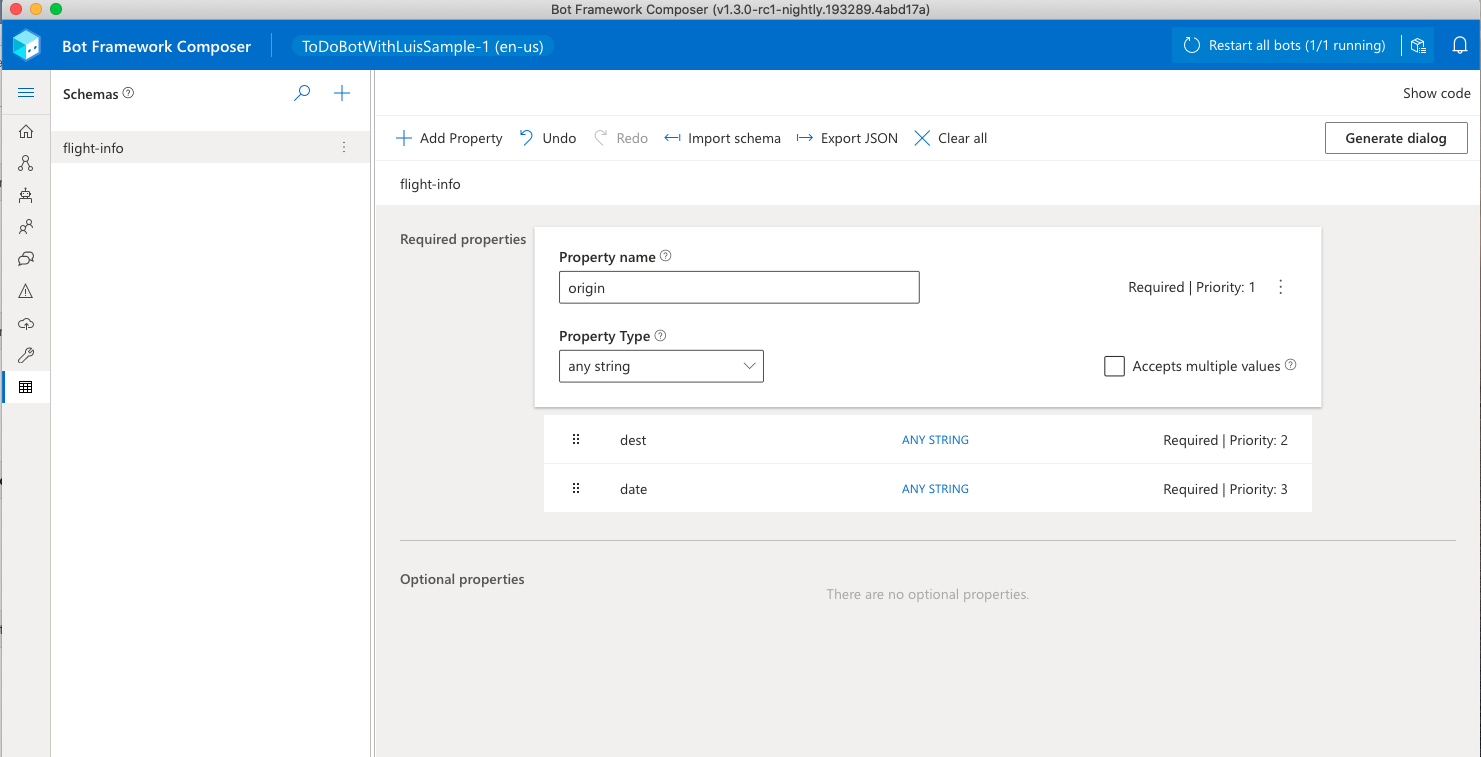Open the Package manager icon in the header
The width and height of the screenshot is (1481, 757).
pyautogui.click(x=1418, y=45)
